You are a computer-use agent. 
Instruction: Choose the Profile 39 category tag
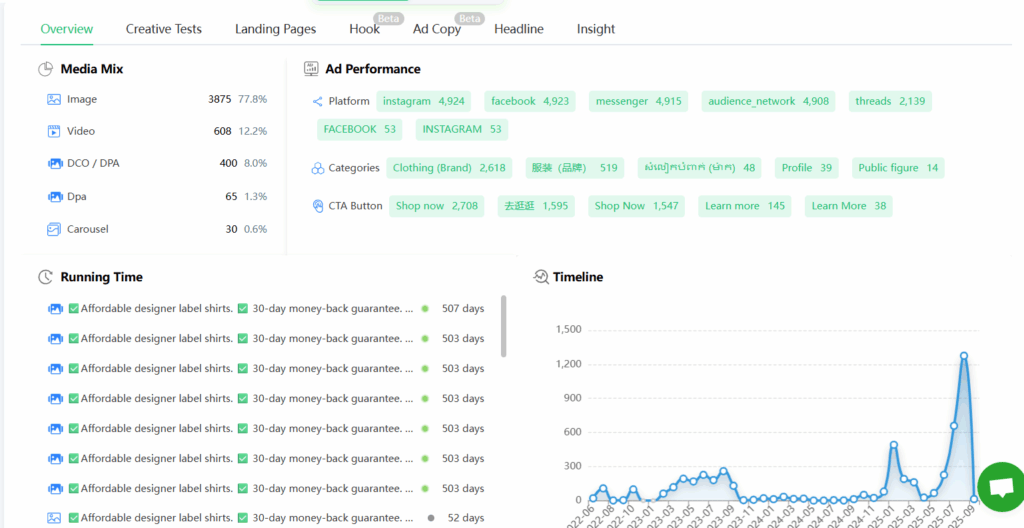807,168
